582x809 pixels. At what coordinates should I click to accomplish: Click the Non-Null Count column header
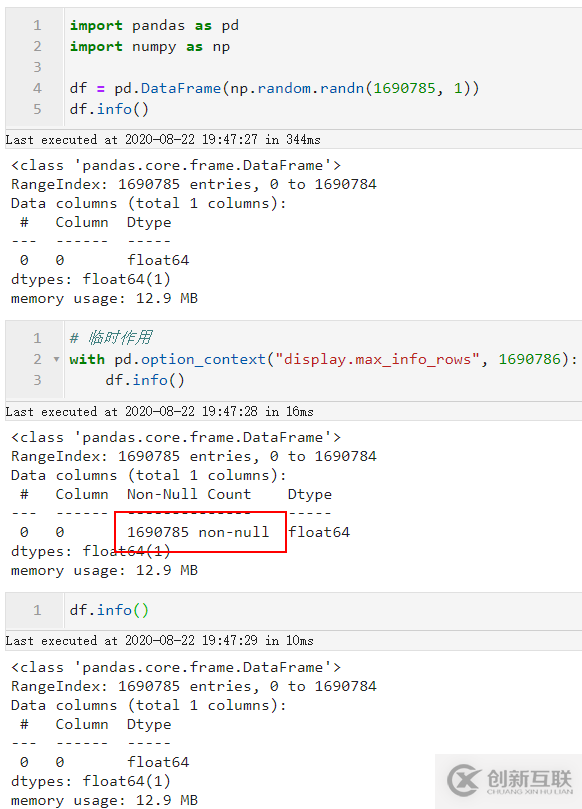pos(189,494)
